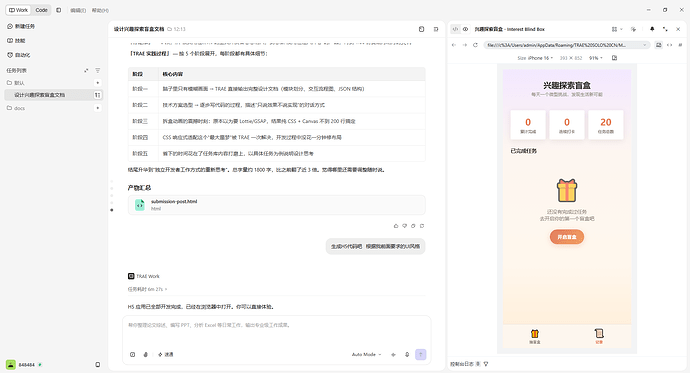Open the 编辑 menu in top bar
690x373 pixels.
78,11
